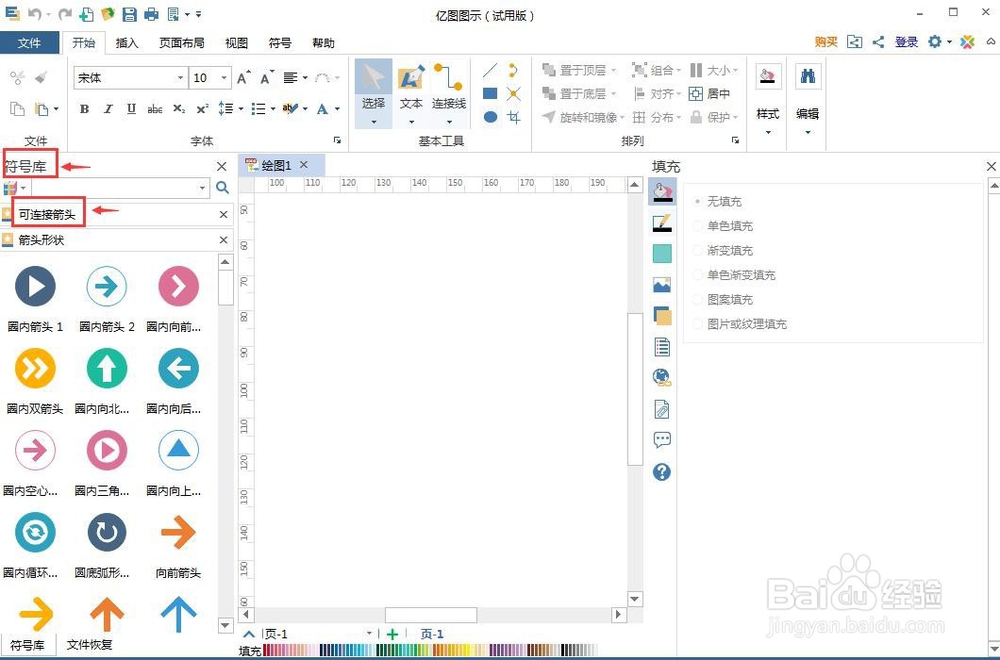Choose the 向前箭头 arrow shape
Image resolution: width=1000 pixels, height=660 pixels.
177,532
